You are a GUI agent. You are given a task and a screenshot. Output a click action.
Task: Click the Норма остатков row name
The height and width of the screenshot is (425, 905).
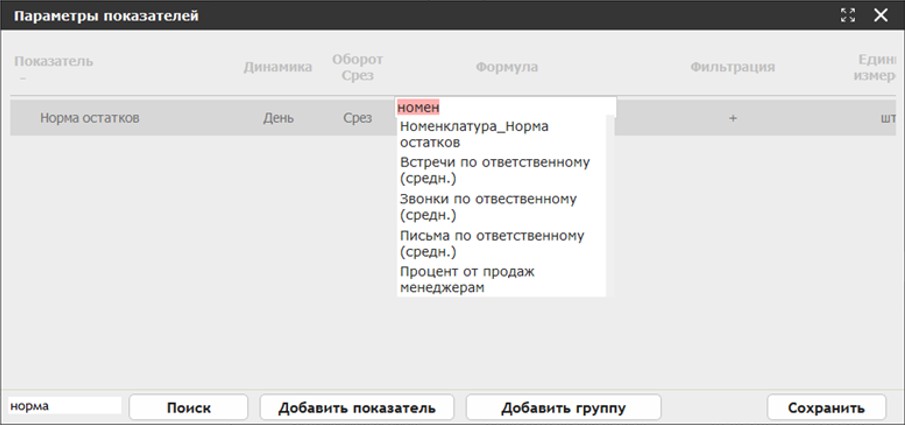coord(89,118)
